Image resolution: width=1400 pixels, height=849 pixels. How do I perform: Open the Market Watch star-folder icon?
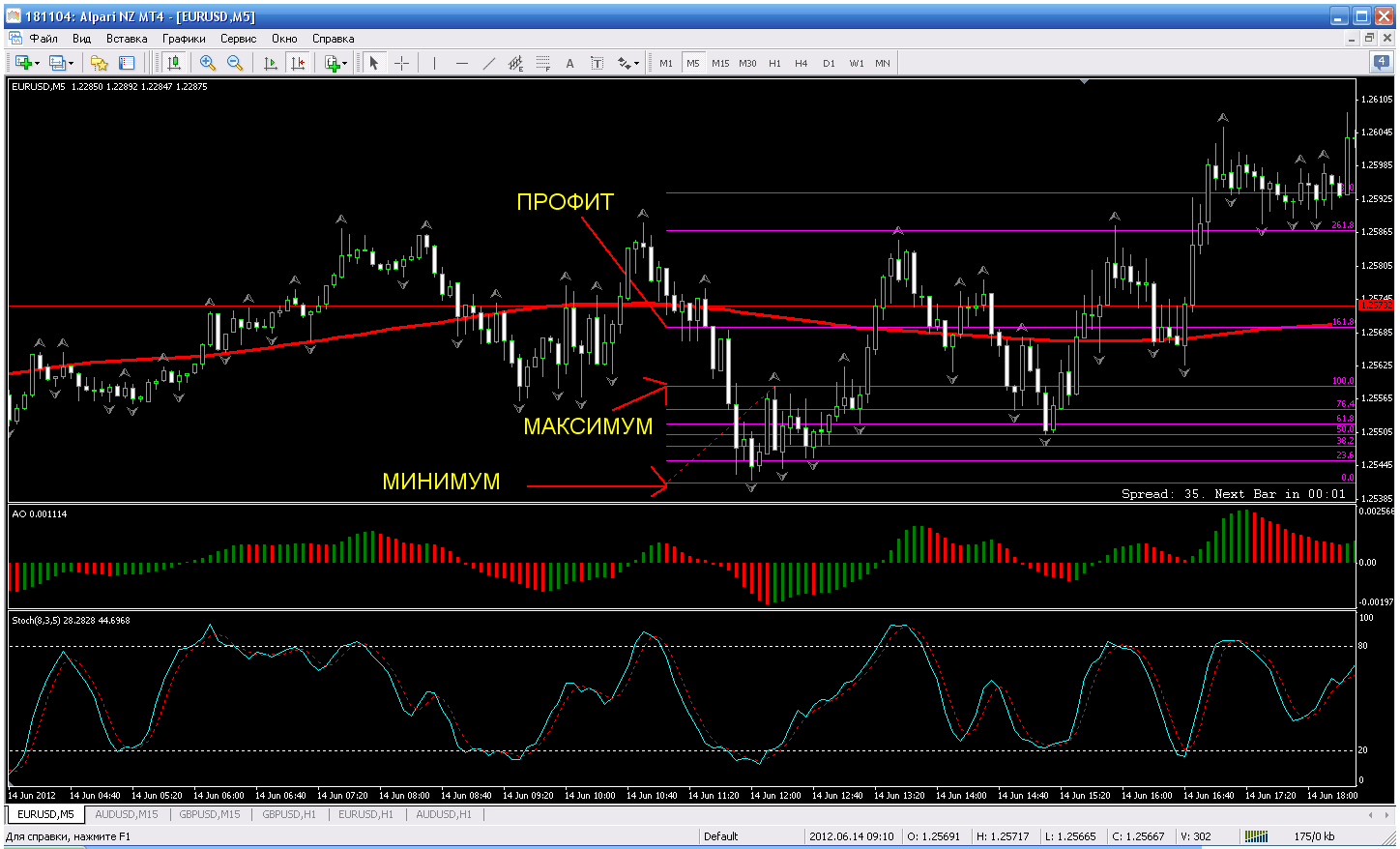click(x=99, y=63)
